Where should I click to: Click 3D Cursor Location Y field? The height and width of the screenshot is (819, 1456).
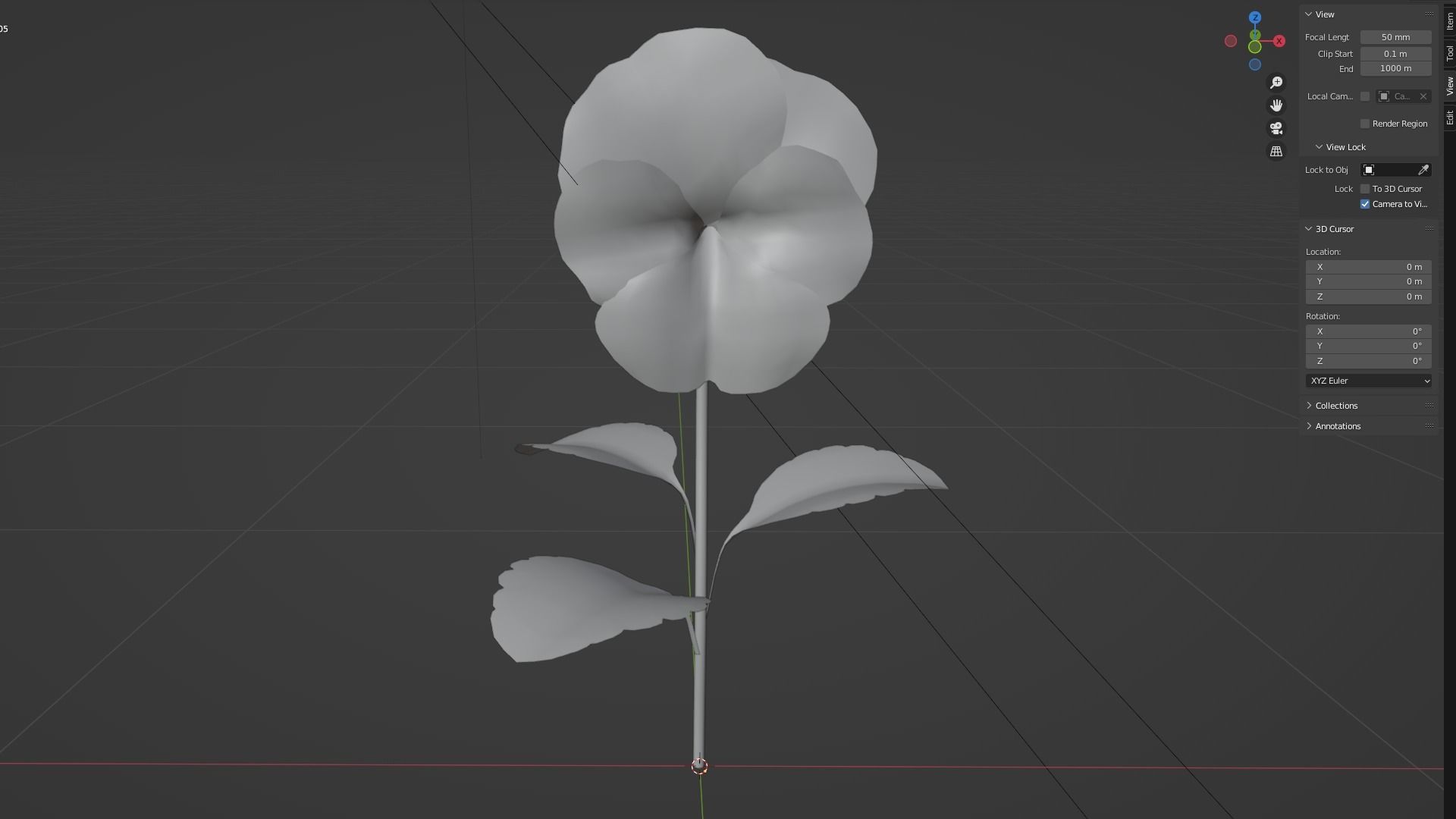1369,281
